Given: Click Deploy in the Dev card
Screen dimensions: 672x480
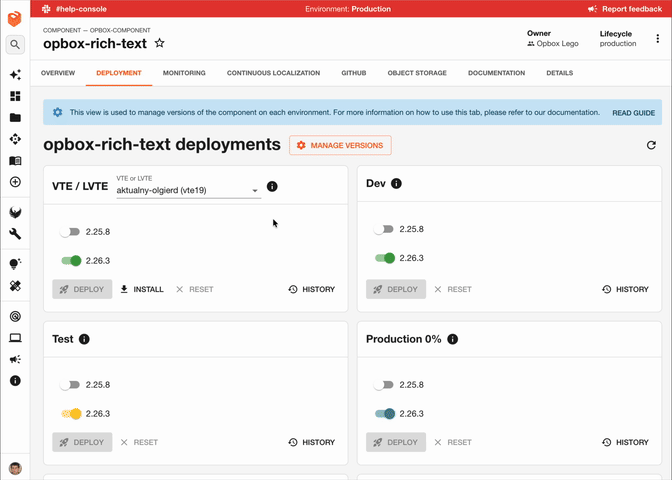Looking at the screenshot, I should 396,289.
